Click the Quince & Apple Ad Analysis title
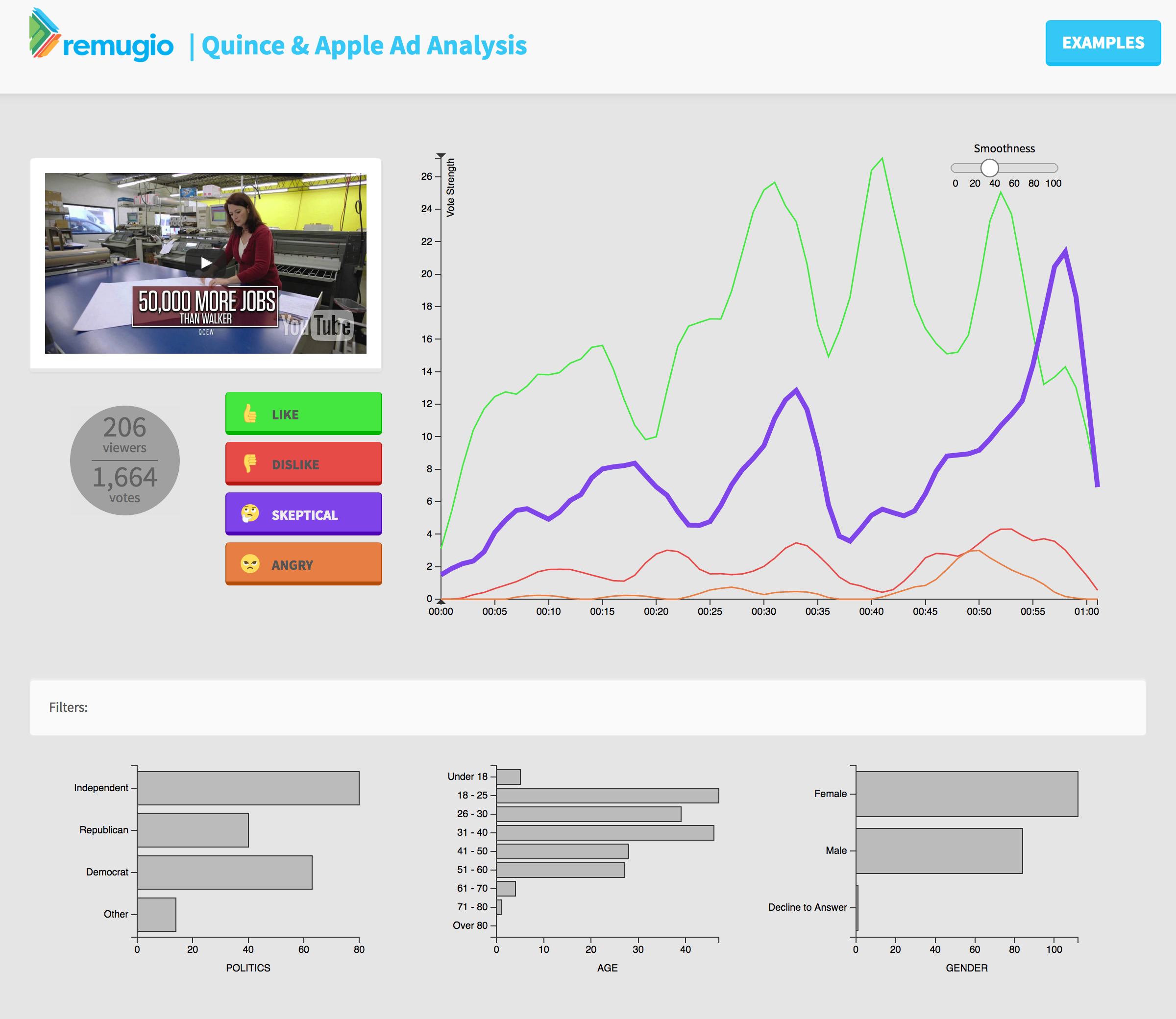This screenshot has height=1019, width=1176. tap(364, 46)
